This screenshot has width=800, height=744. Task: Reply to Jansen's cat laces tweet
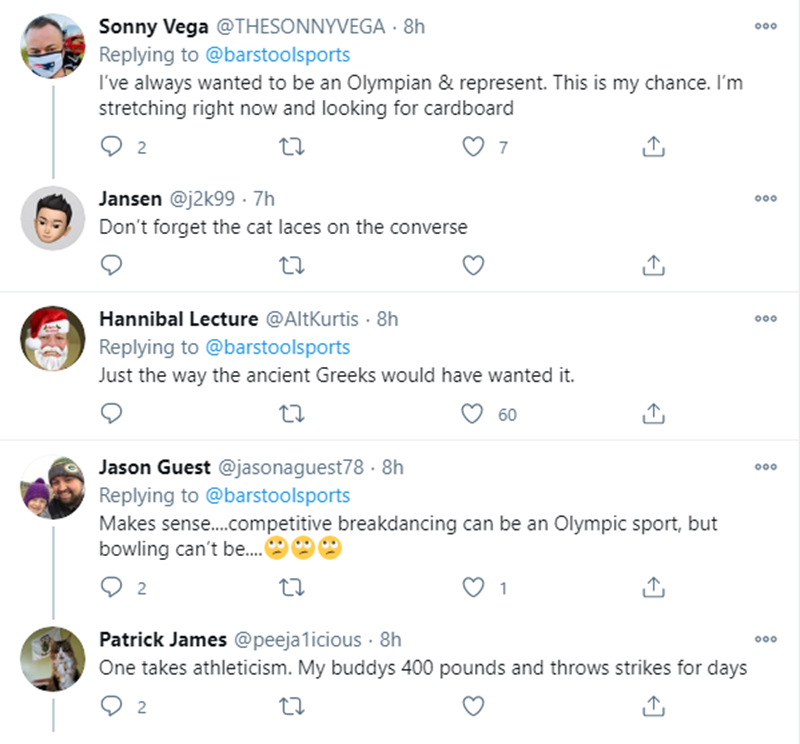click(x=113, y=265)
